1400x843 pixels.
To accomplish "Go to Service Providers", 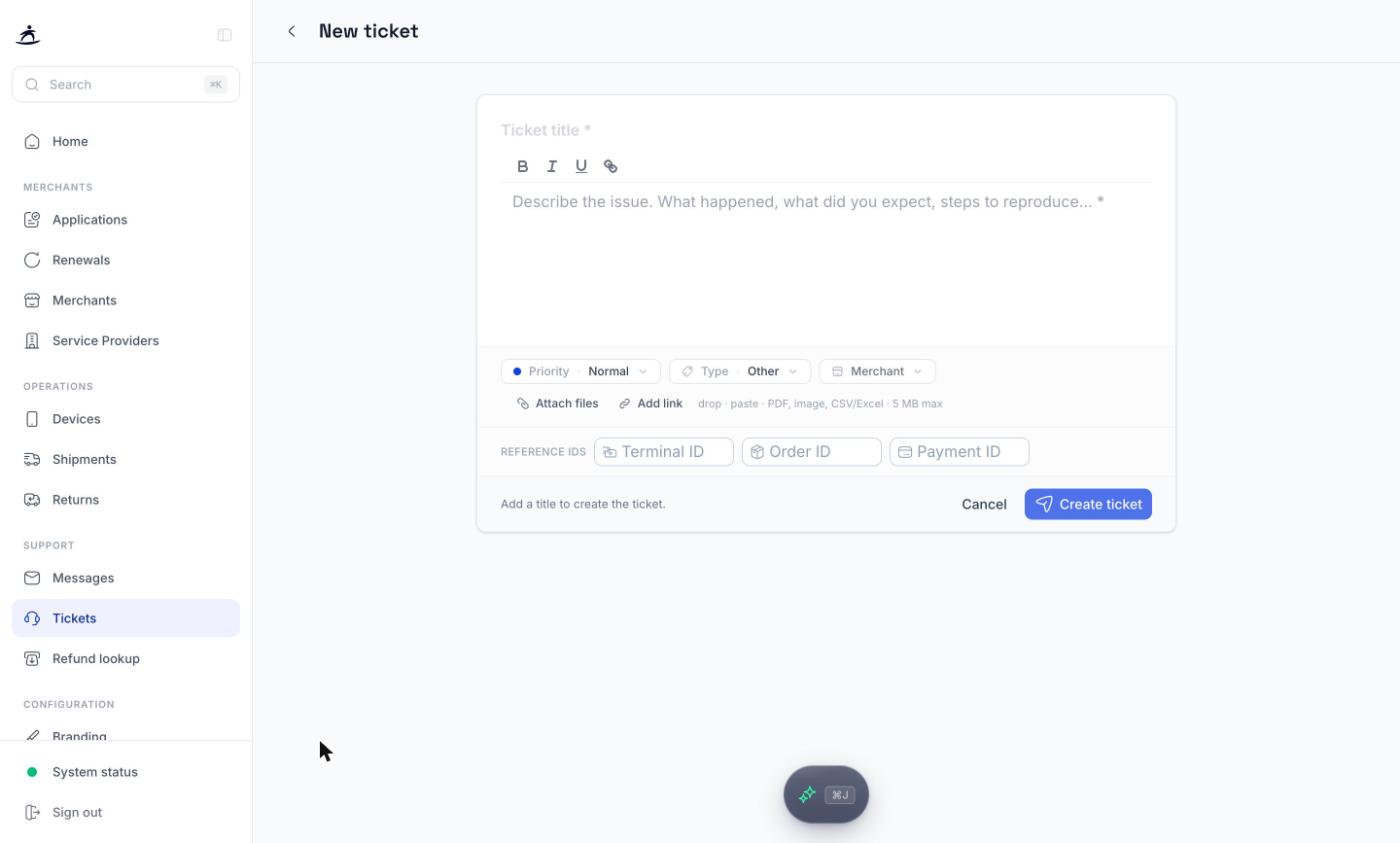I will (x=126, y=341).
